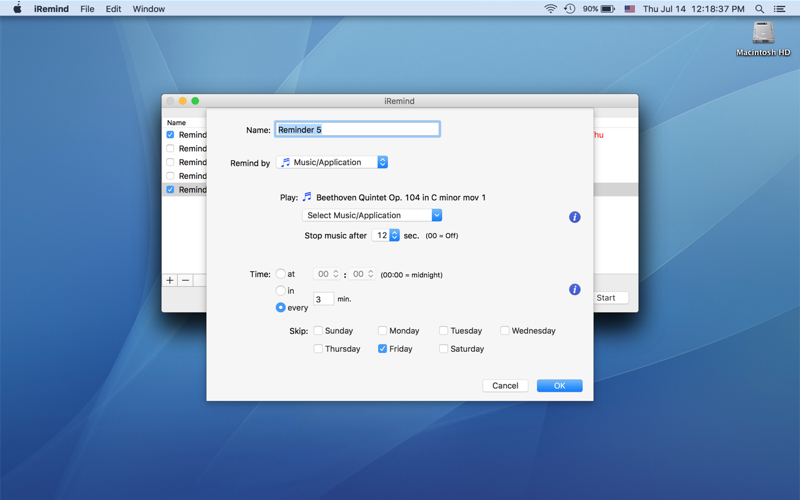Enable the Monday skip checkbox
Viewport: 800px width, 500px height.
pyautogui.click(x=382, y=331)
